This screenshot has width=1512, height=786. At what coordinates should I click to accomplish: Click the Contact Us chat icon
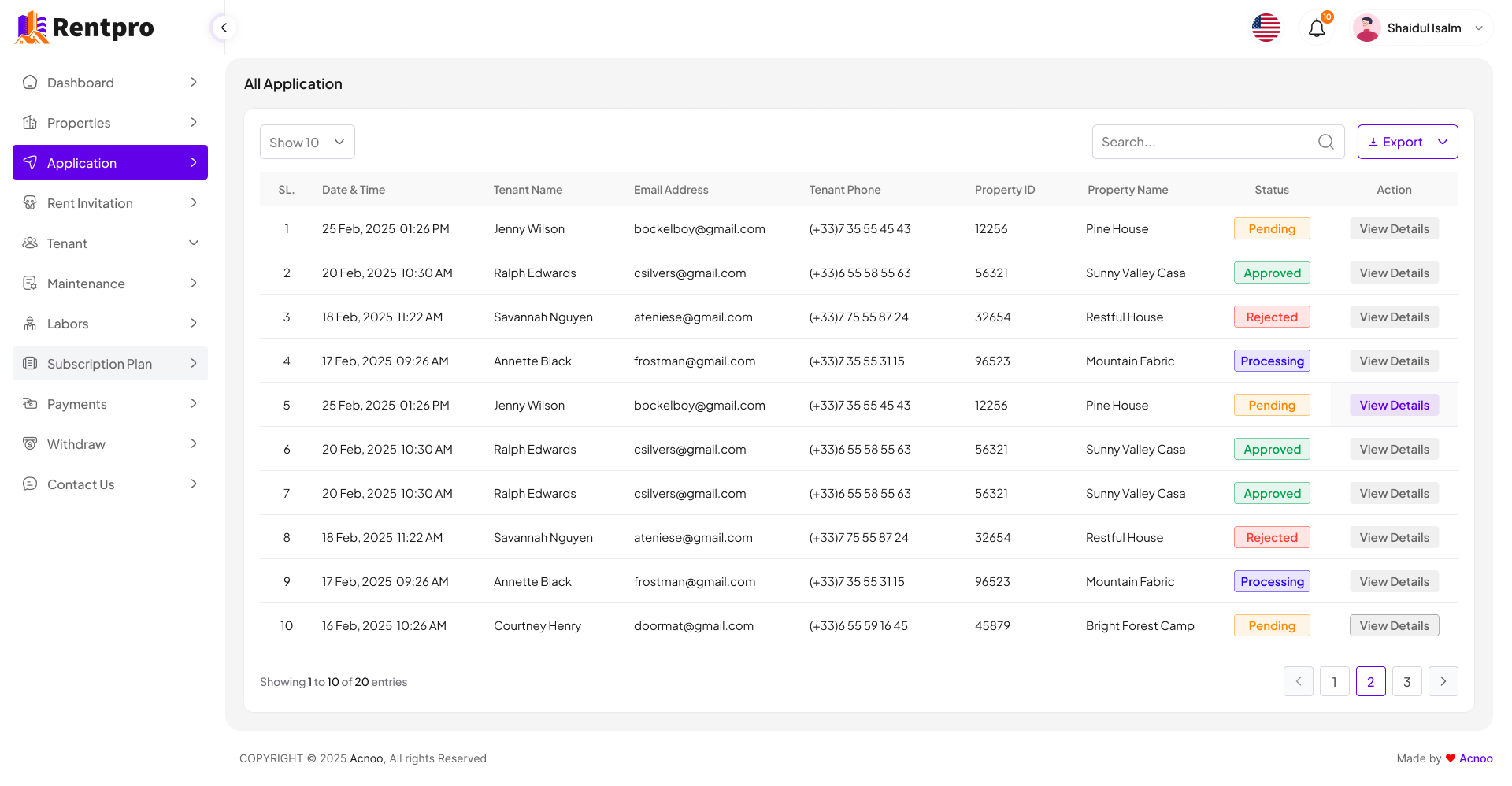[x=30, y=484]
